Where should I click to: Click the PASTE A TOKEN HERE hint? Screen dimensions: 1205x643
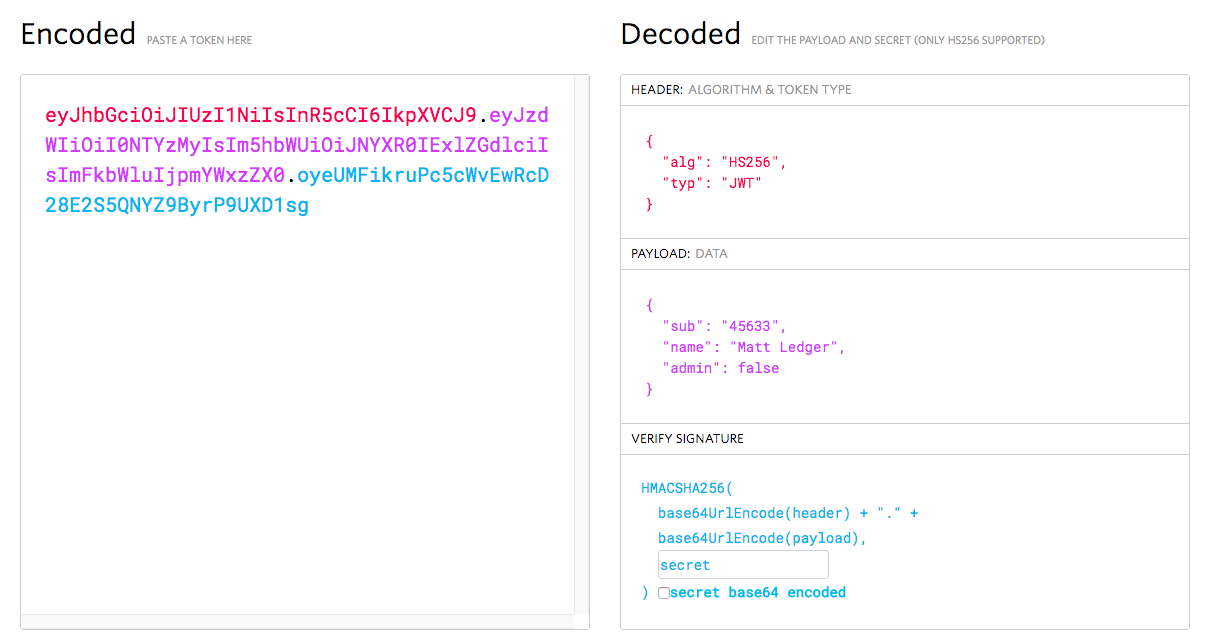point(199,41)
